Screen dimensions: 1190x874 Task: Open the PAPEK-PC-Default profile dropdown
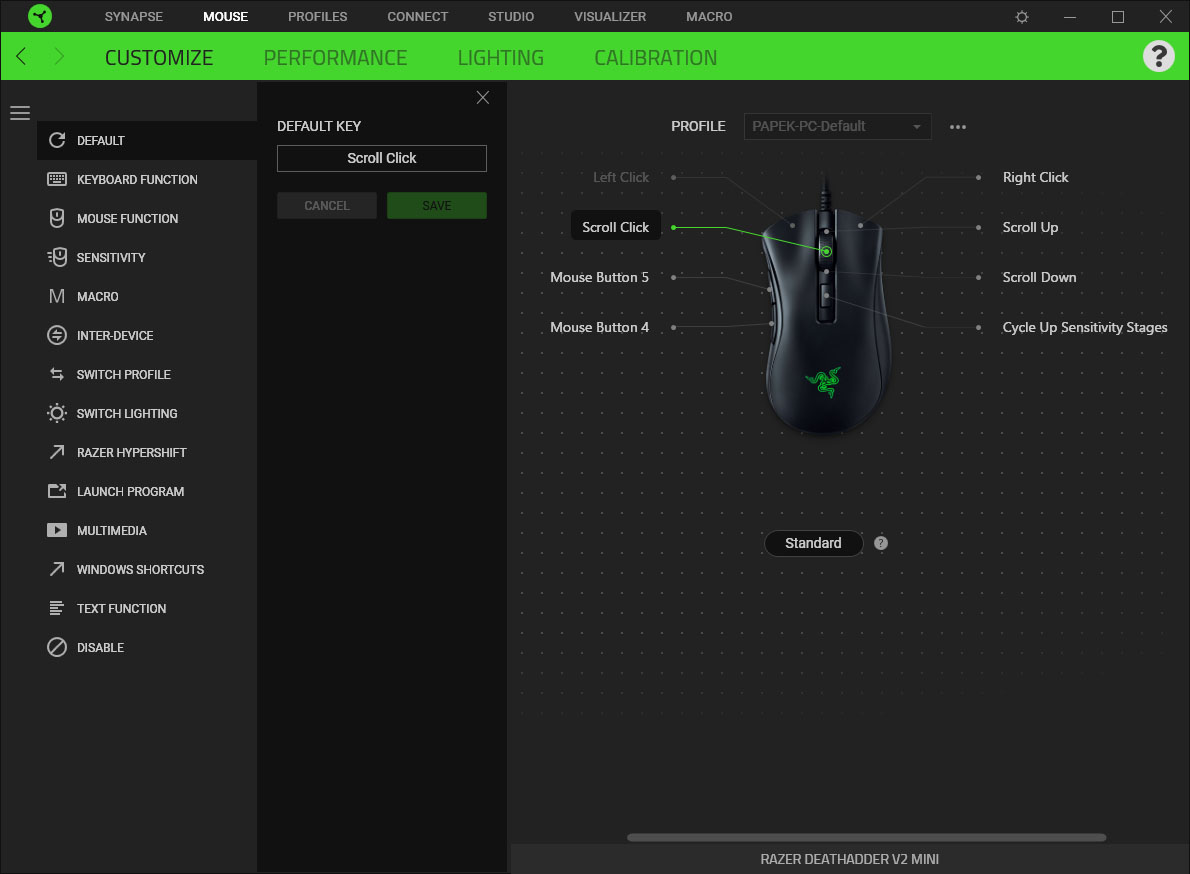pos(837,127)
